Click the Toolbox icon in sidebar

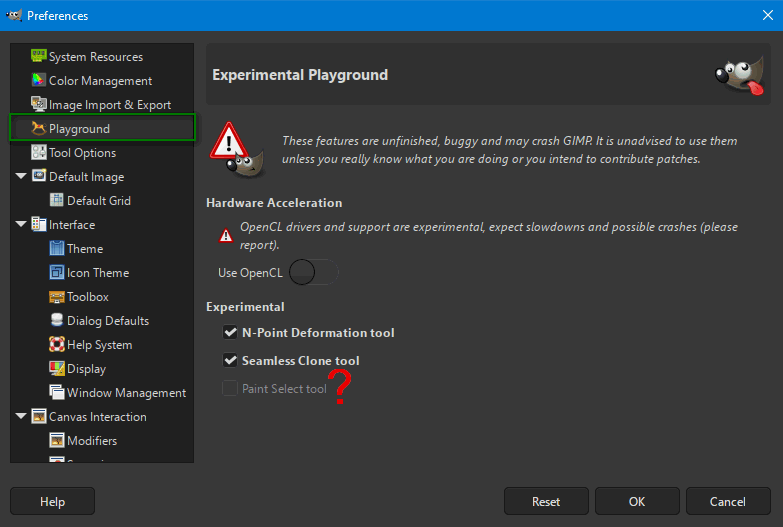[56, 296]
